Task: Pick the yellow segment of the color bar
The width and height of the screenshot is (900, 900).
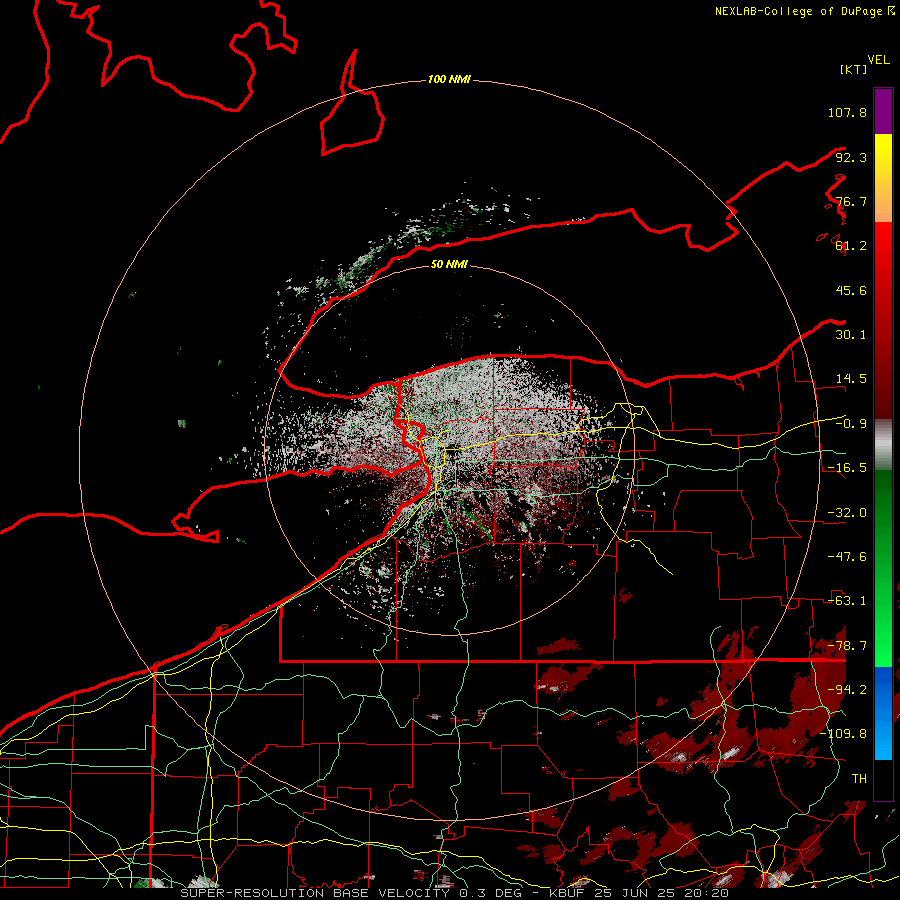Action: coord(883,178)
